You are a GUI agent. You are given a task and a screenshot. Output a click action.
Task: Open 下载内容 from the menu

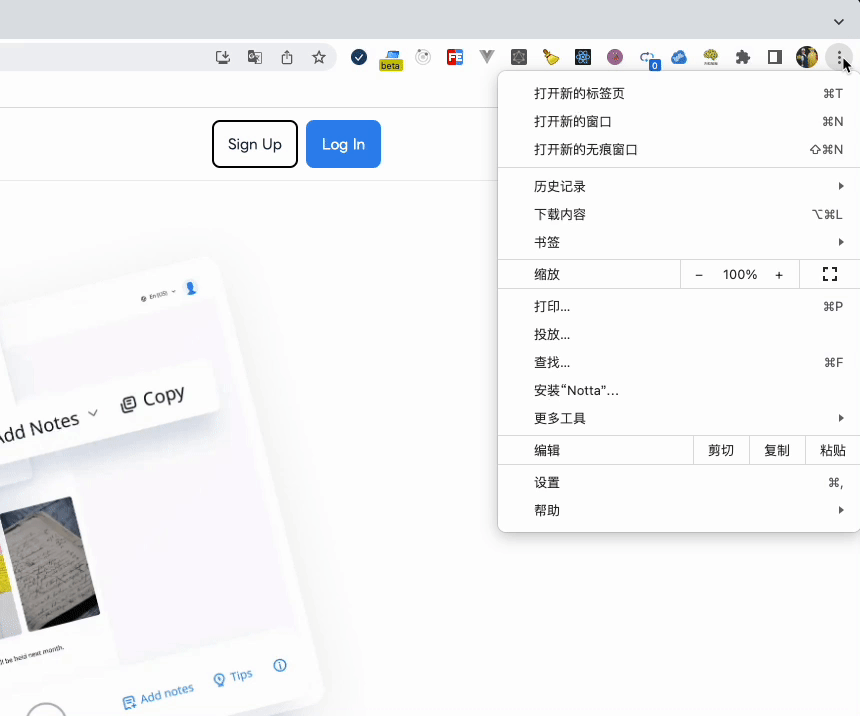tap(679, 215)
